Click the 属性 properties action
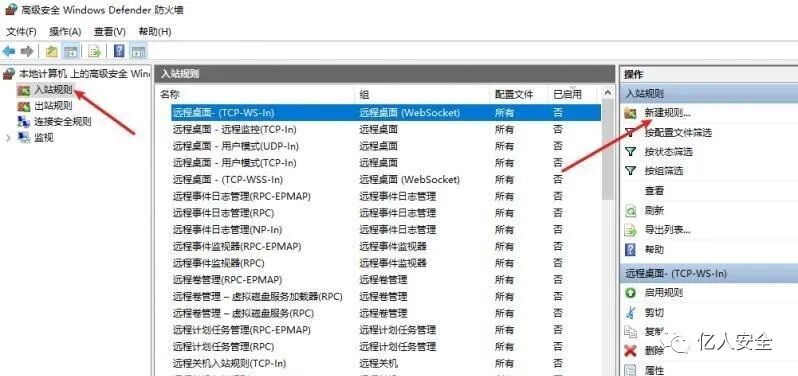The width and height of the screenshot is (798, 376). (654, 370)
